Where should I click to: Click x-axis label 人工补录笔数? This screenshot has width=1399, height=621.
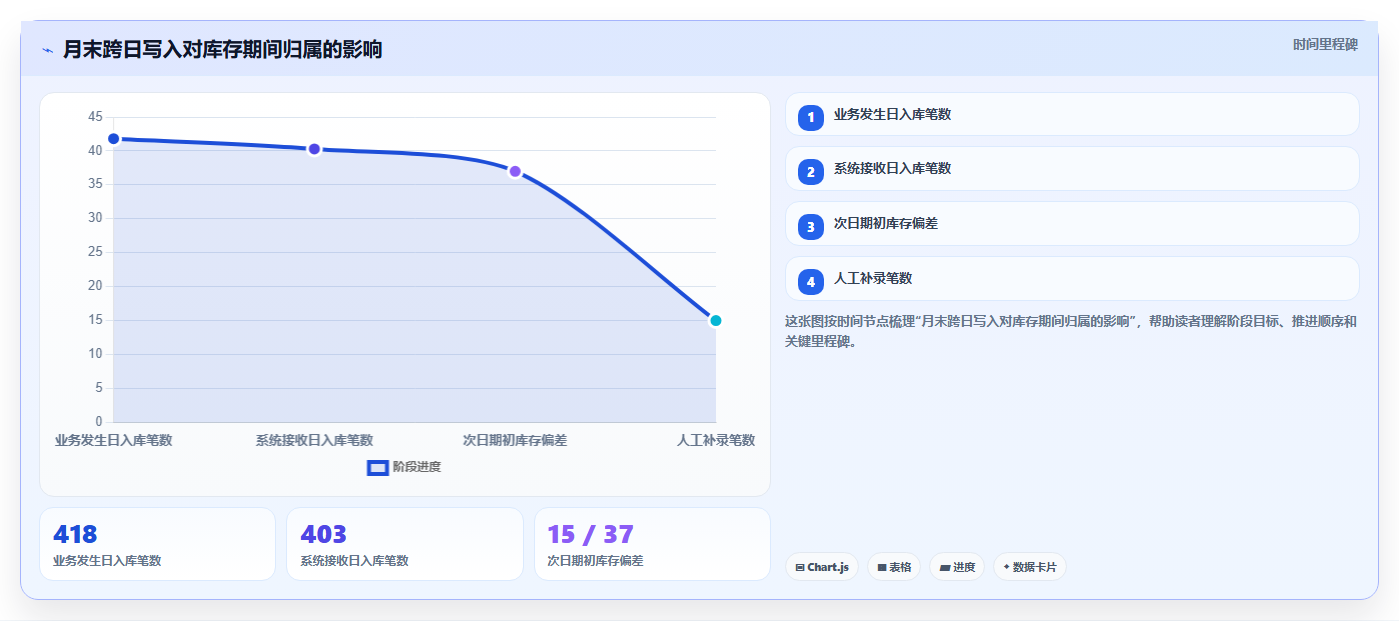[x=716, y=440]
